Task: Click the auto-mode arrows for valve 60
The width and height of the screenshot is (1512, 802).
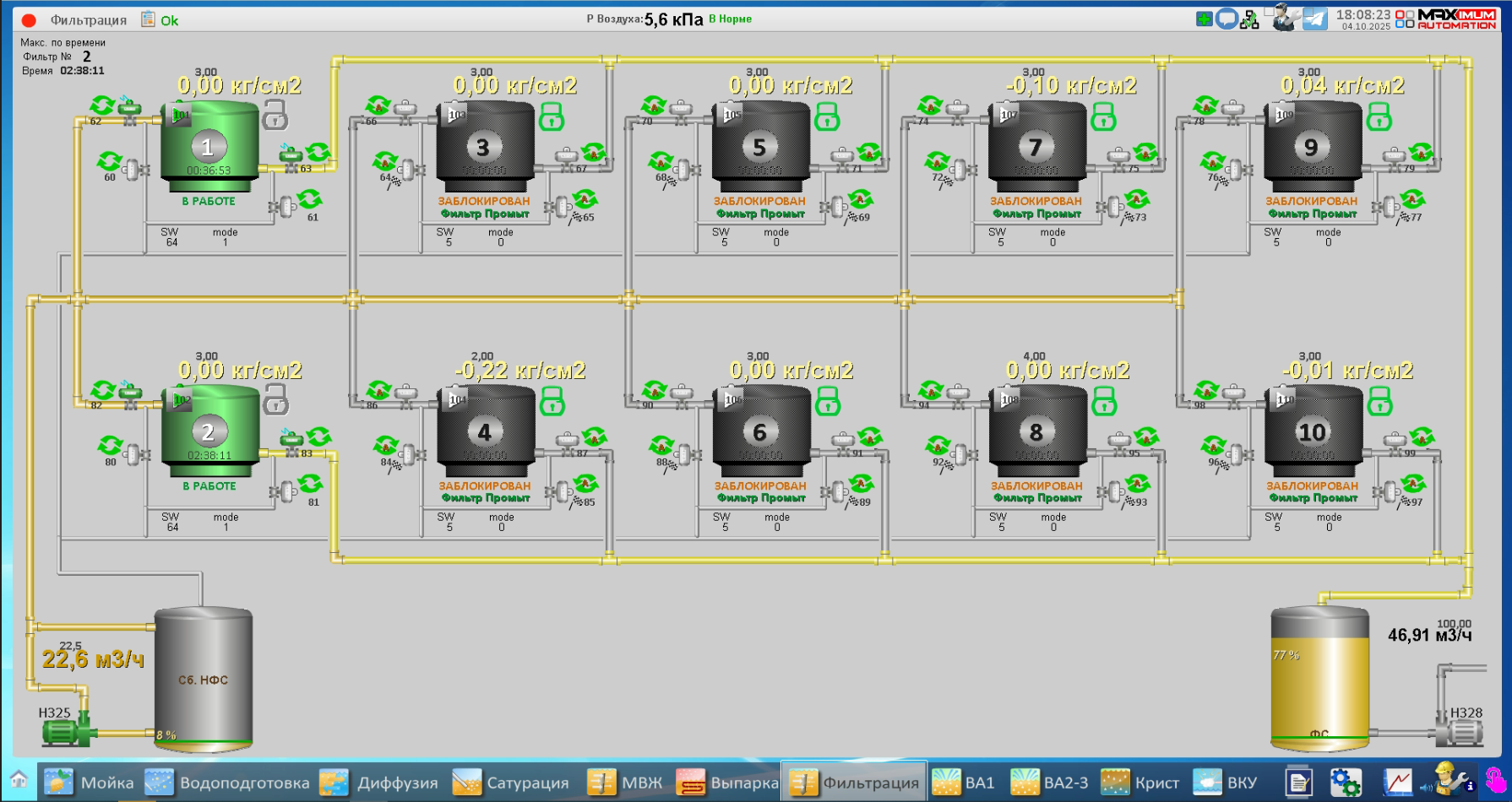Action: [109, 160]
